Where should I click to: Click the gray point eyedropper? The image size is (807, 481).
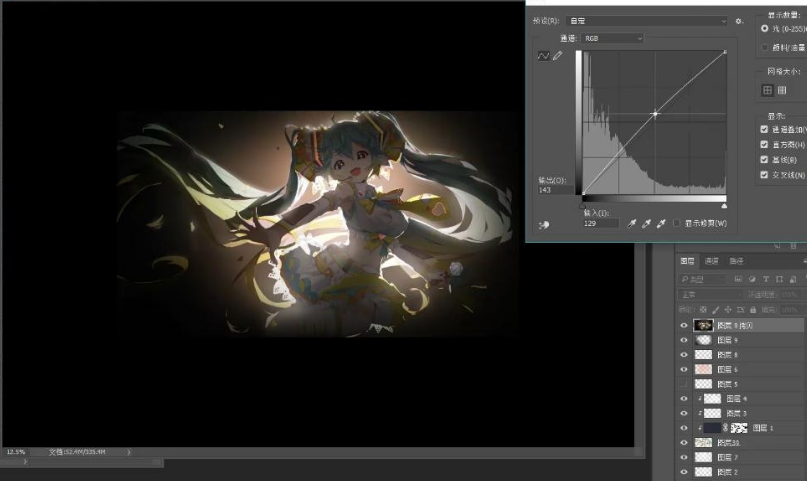click(x=646, y=222)
